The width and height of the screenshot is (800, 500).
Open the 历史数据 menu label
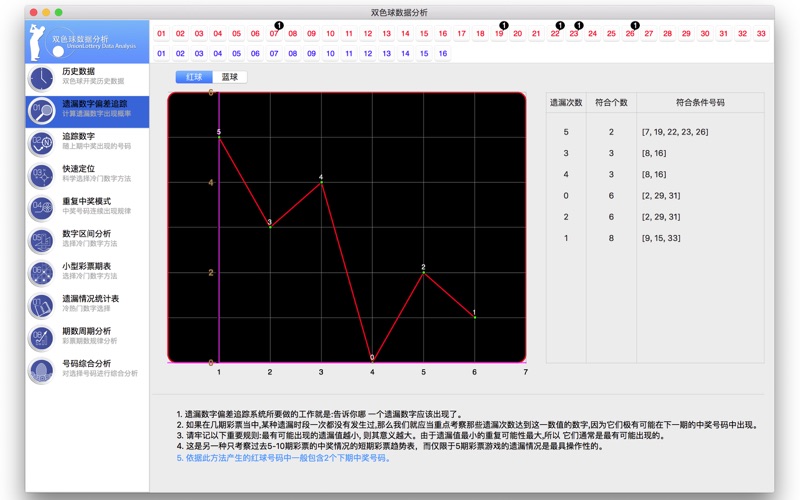pos(79,71)
